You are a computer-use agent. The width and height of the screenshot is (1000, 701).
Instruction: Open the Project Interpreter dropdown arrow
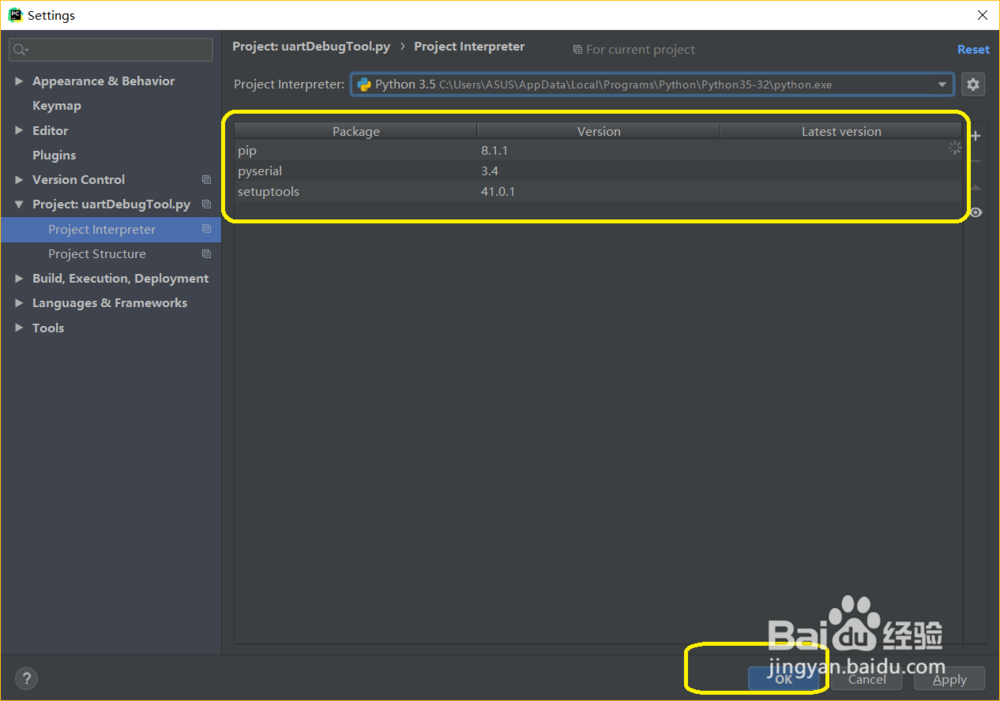(942, 84)
